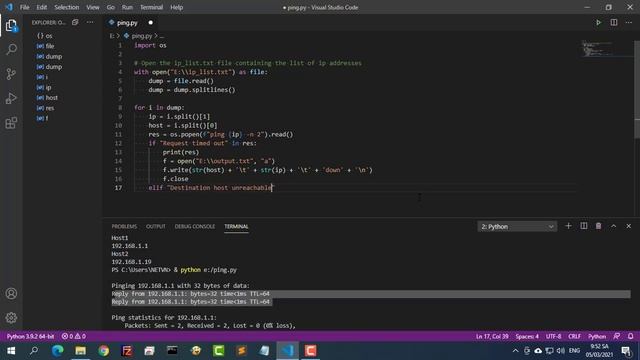Open the Source Control view
The height and width of the screenshot is (360, 640).
click(x=11, y=74)
